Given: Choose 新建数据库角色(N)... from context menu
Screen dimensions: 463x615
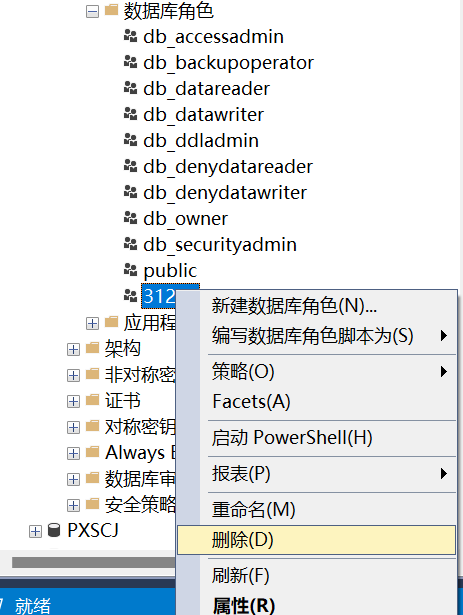Looking at the screenshot, I should tap(316, 306).
